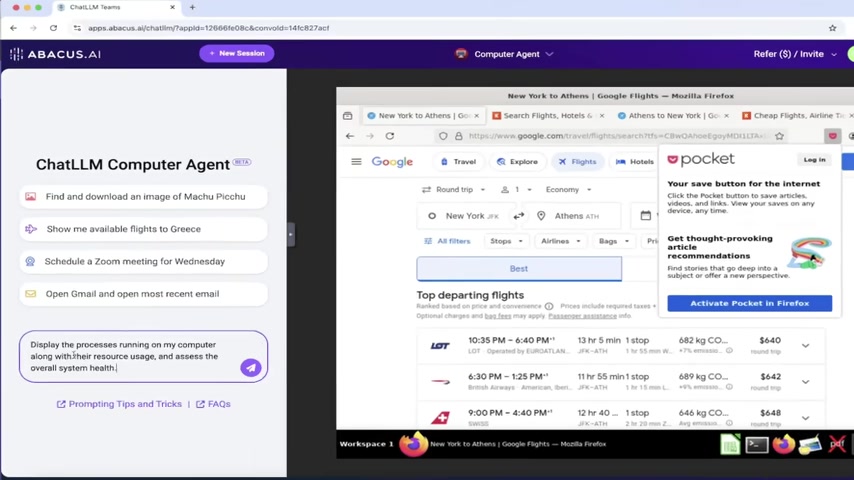Log in to Pocket
The image size is (854, 480).
(x=814, y=160)
